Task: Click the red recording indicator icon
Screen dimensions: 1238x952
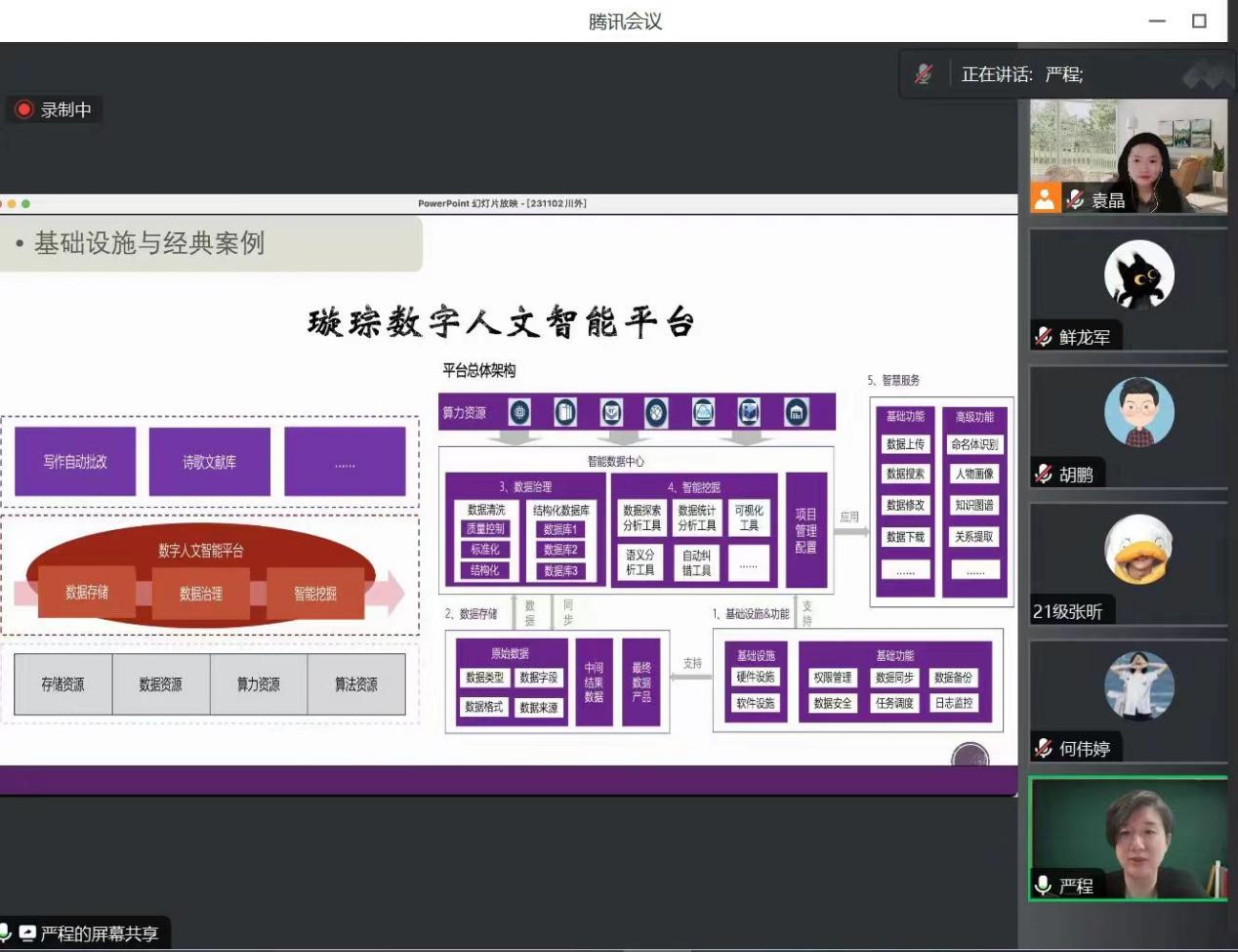Action: point(24,109)
